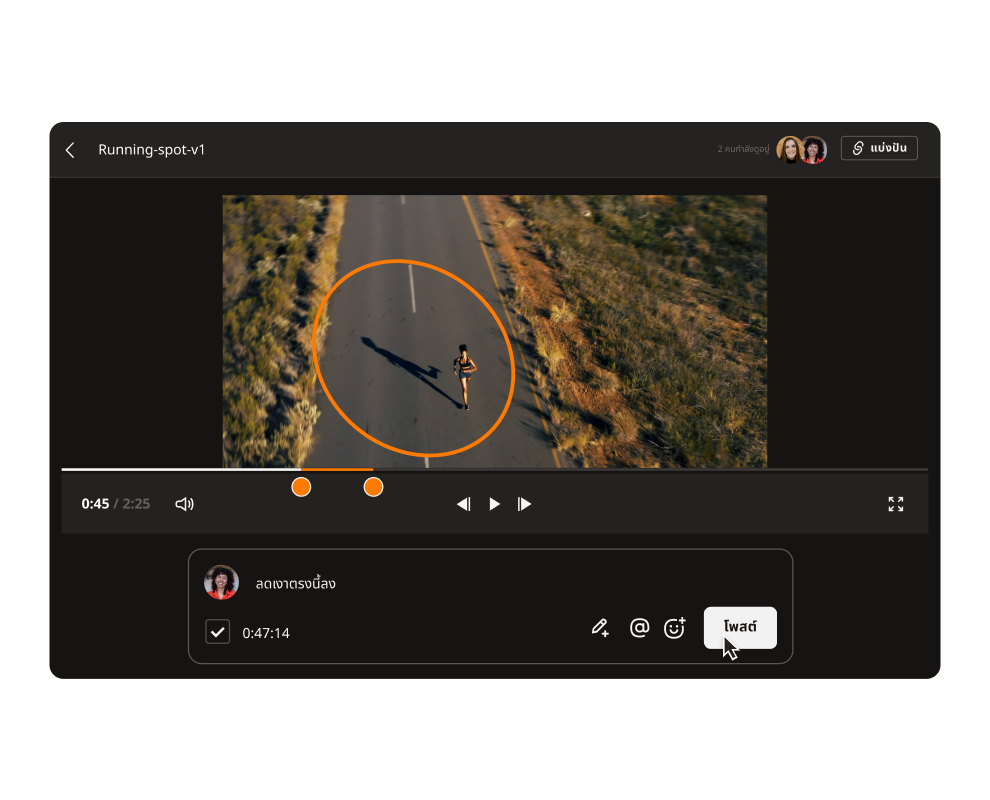Click the link icon in the share button
Viewport: 990px width, 800px height.
pyautogui.click(x=856, y=147)
